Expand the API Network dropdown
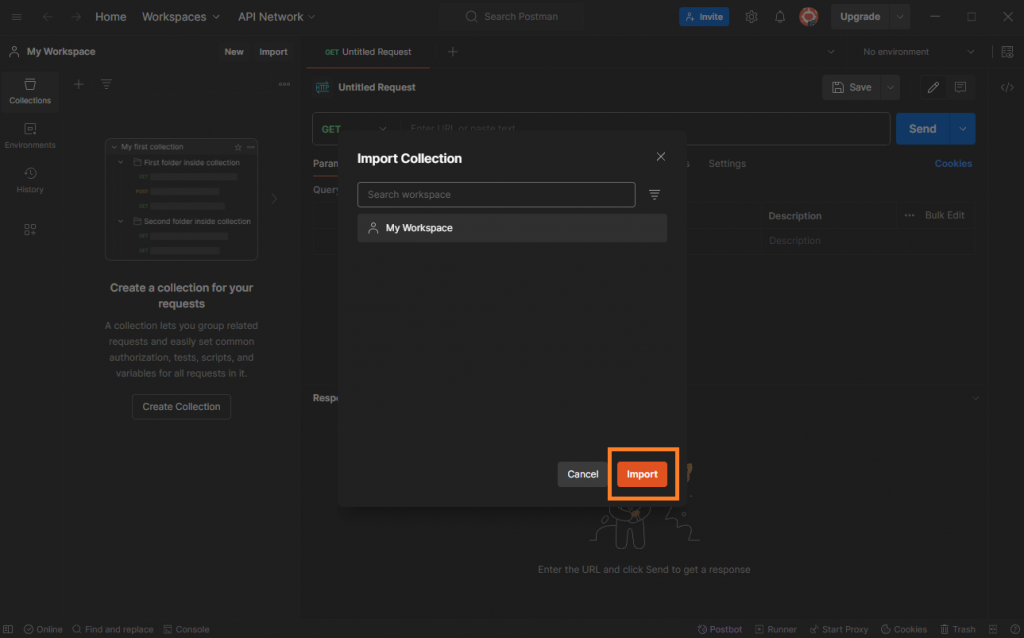Viewport: 1024px width, 638px height. pyautogui.click(x=276, y=17)
